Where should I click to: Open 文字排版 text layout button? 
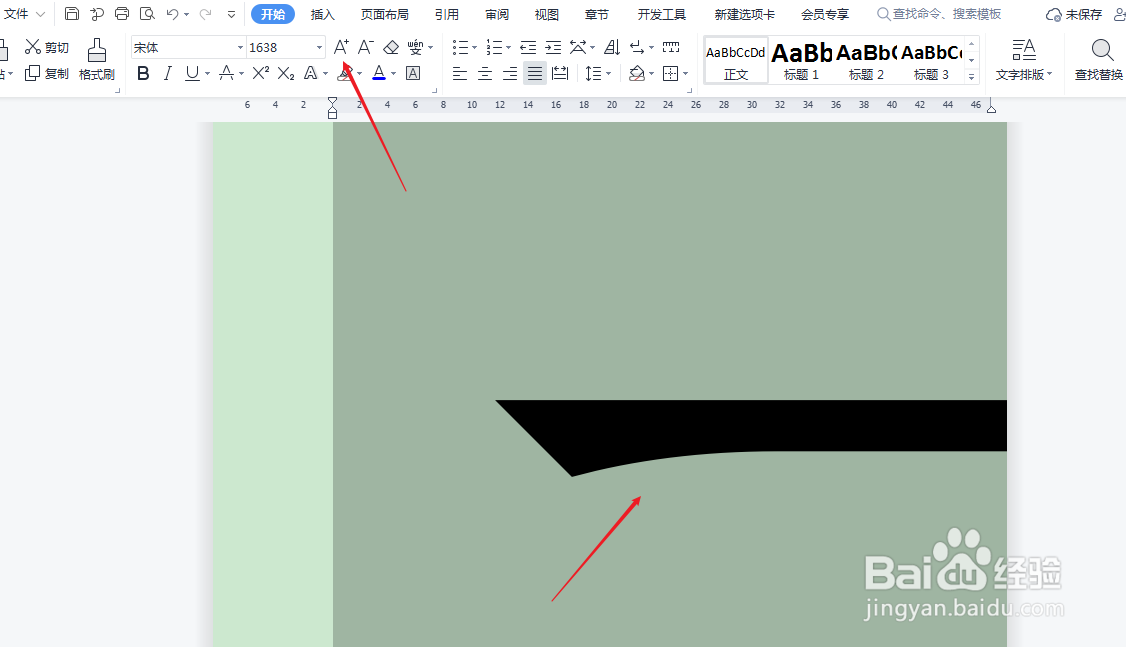click(1024, 60)
